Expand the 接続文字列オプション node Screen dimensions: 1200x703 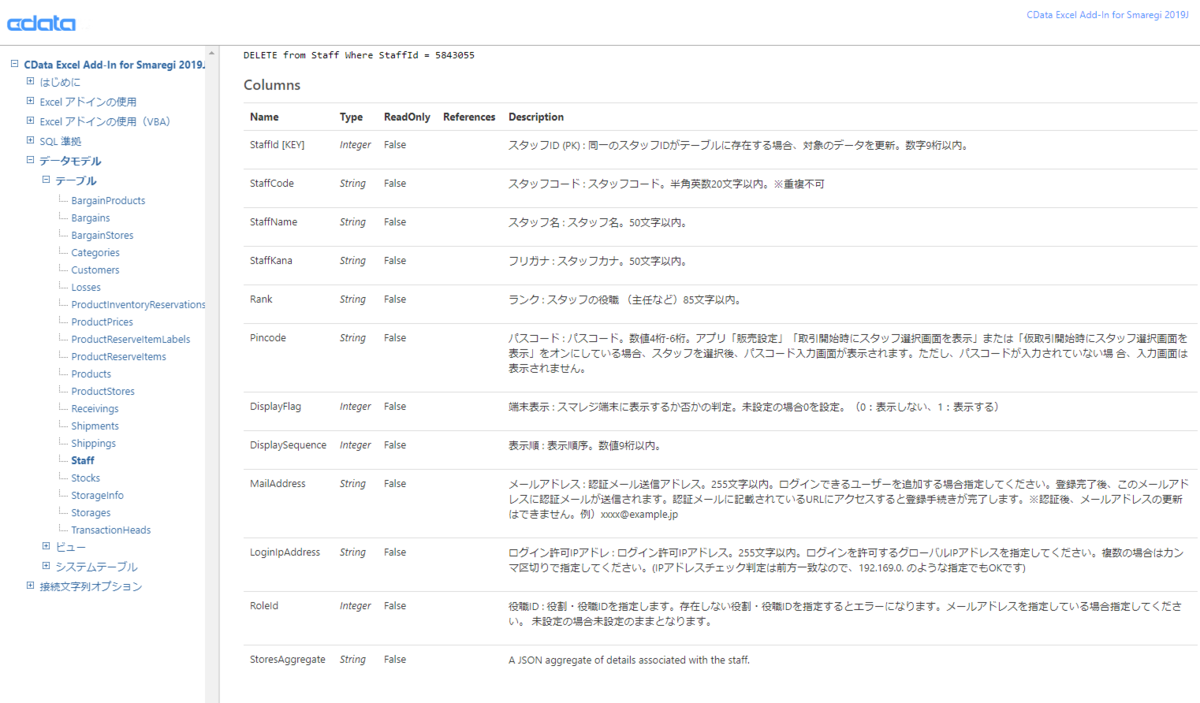pyautogui.click(x=30, y=586)
